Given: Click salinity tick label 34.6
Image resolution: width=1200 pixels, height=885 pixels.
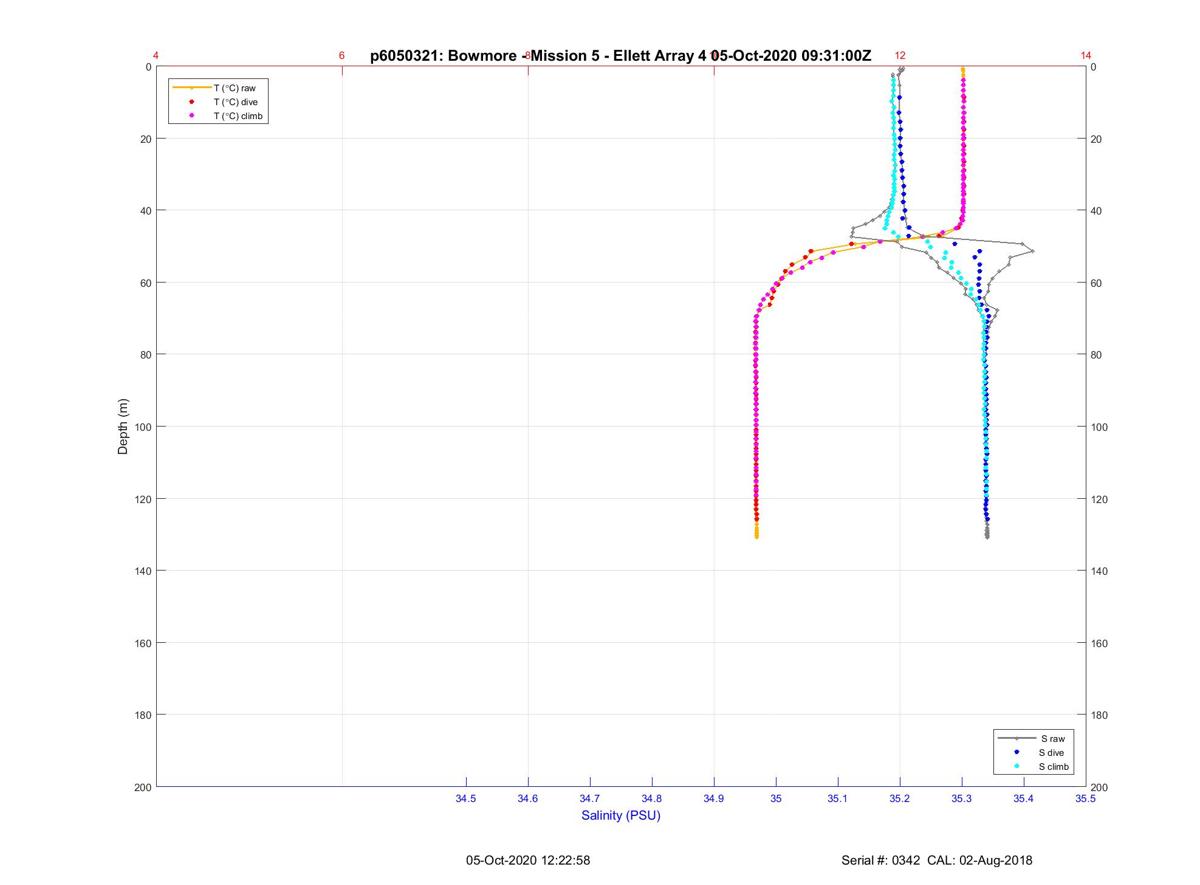Looking at the screenshot, I should point(528,798).
